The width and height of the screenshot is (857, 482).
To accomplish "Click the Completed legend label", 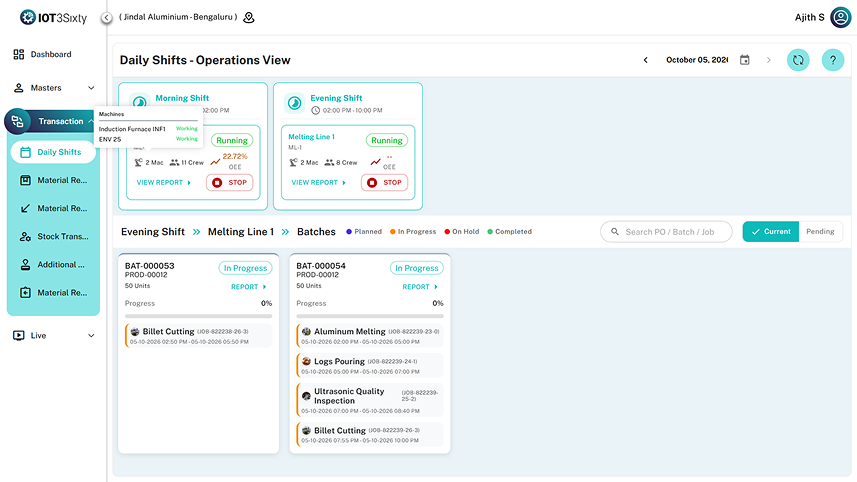I will pos(513,232).
